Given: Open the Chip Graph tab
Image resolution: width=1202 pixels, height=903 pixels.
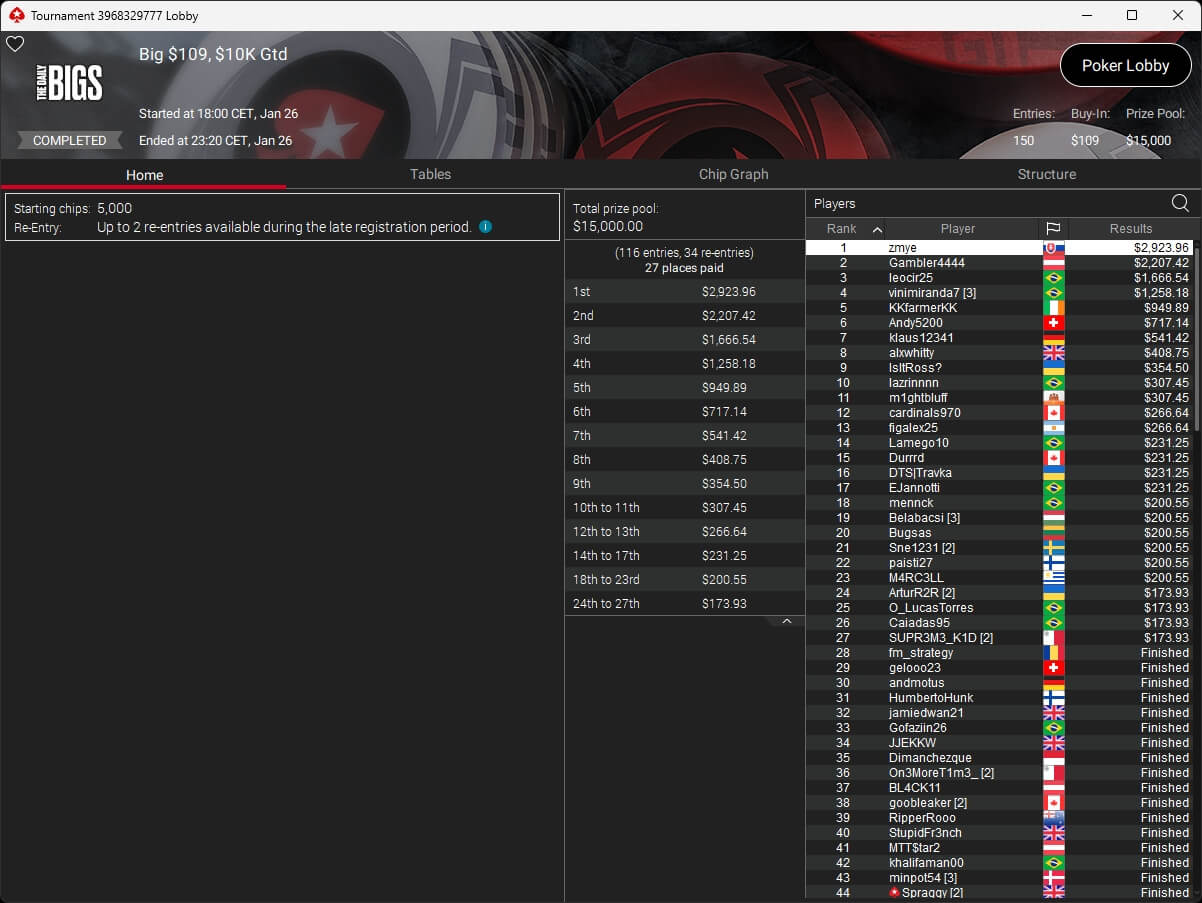Looking at the screenshot, I should pyautogui.click(x=733, y=174).
